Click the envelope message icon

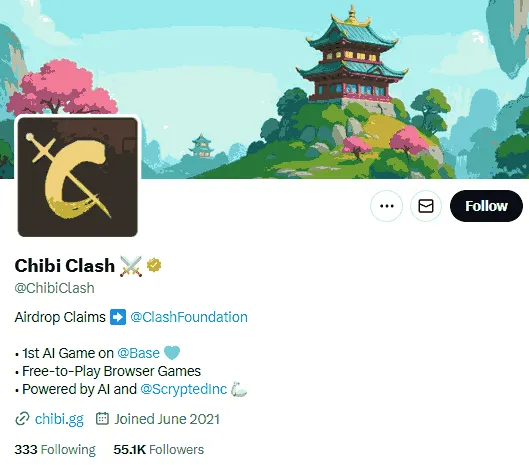pos(426,206)
